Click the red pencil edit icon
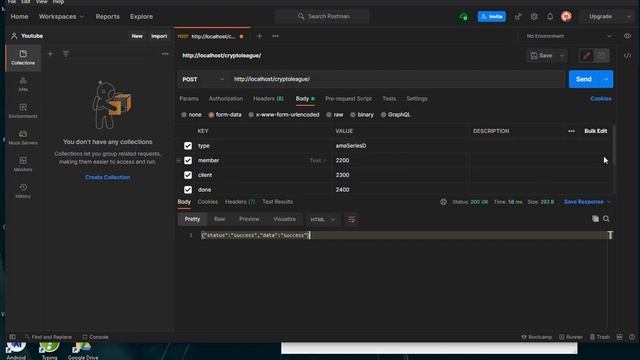This screenshot has height=360, width=640. (586, 56)
